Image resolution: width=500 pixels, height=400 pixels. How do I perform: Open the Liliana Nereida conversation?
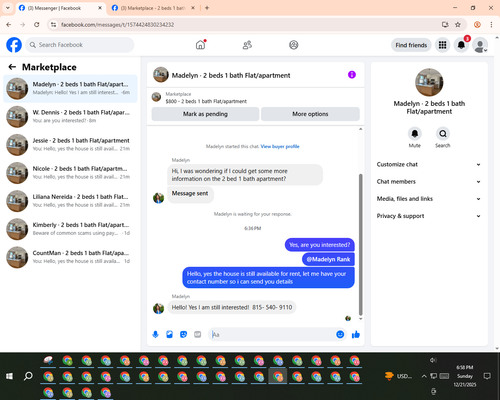70,201
